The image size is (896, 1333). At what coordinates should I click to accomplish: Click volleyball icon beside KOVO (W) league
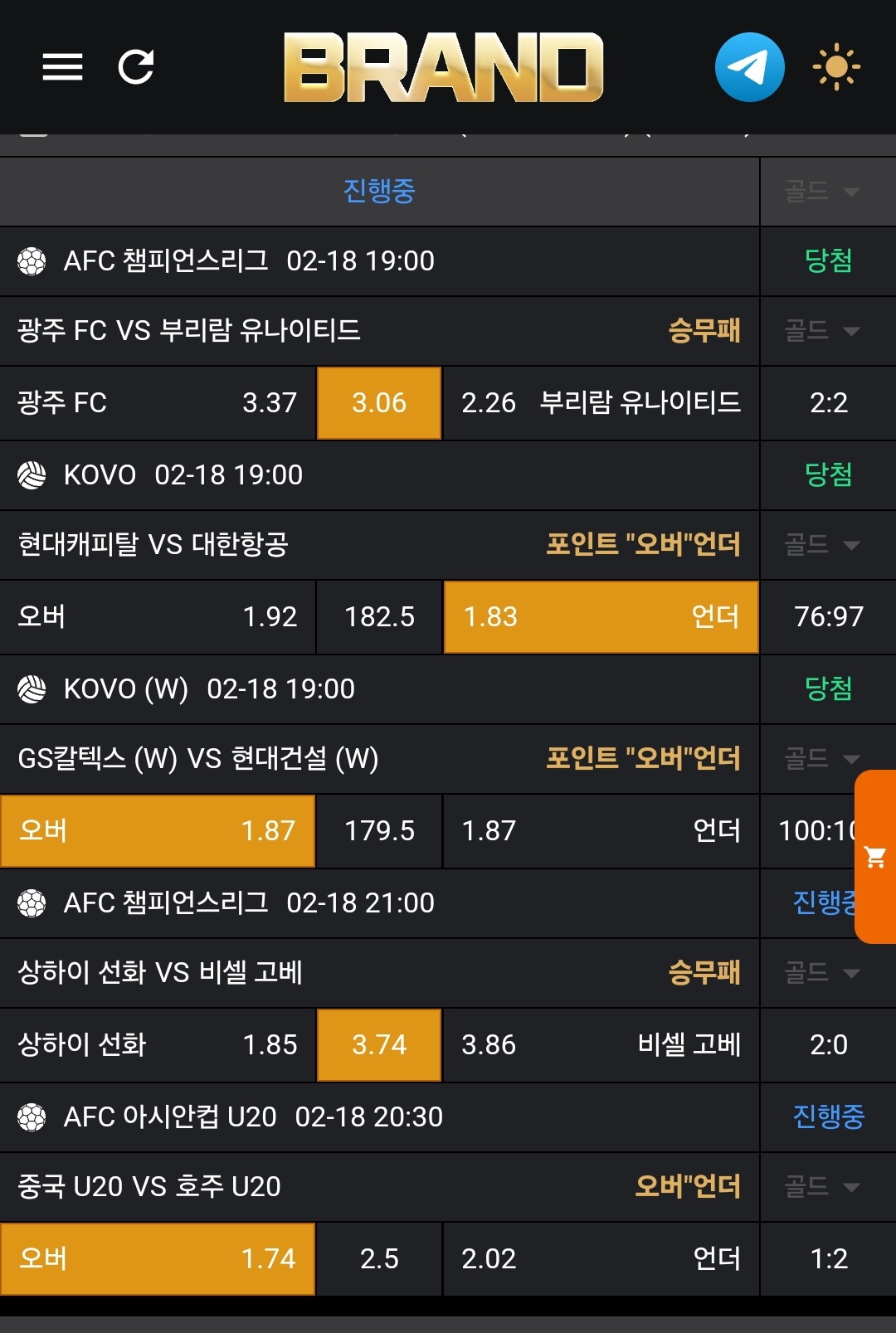click(32, 689)
